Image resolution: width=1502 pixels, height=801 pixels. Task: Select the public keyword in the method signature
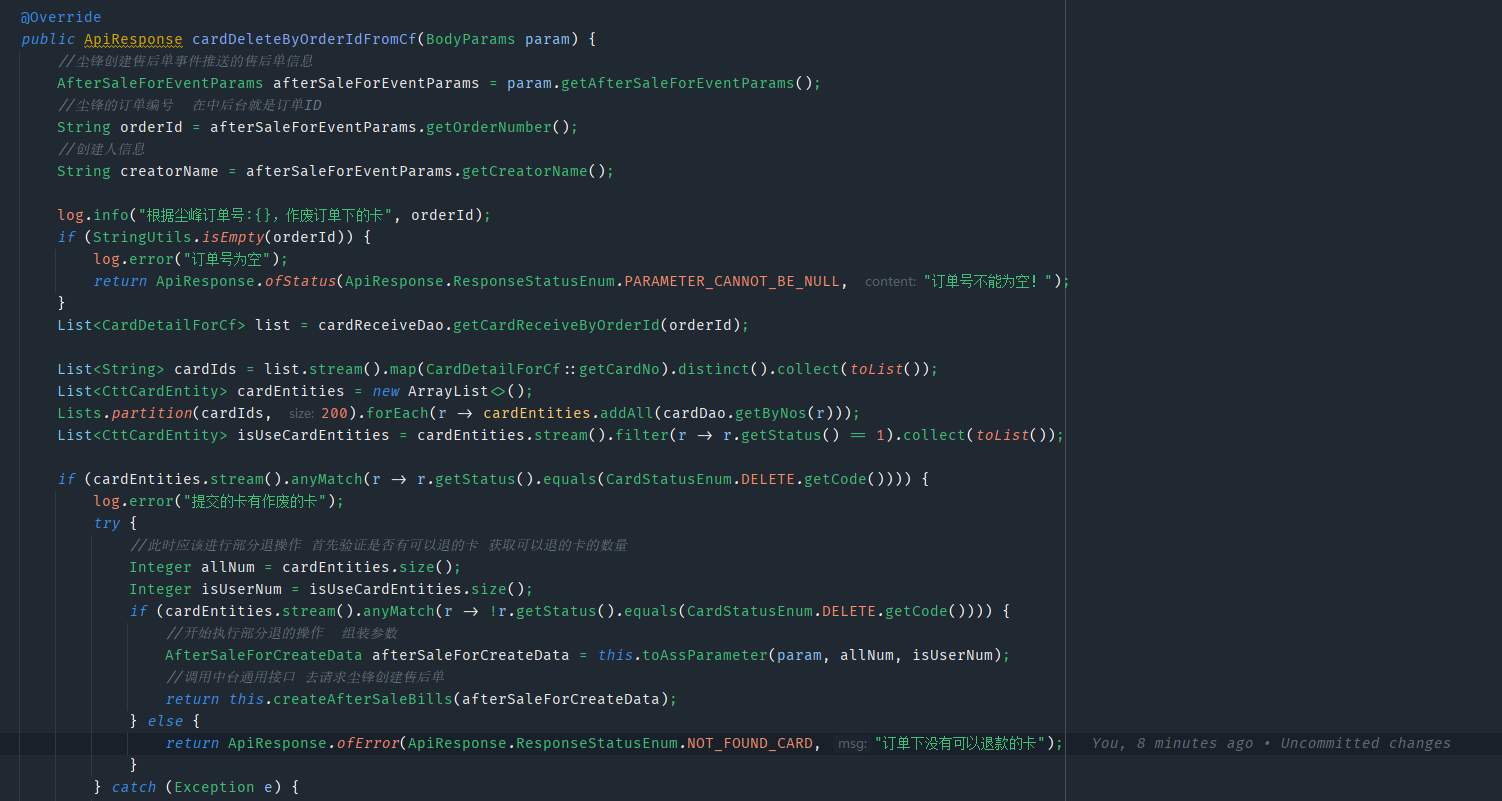point(48,39)
